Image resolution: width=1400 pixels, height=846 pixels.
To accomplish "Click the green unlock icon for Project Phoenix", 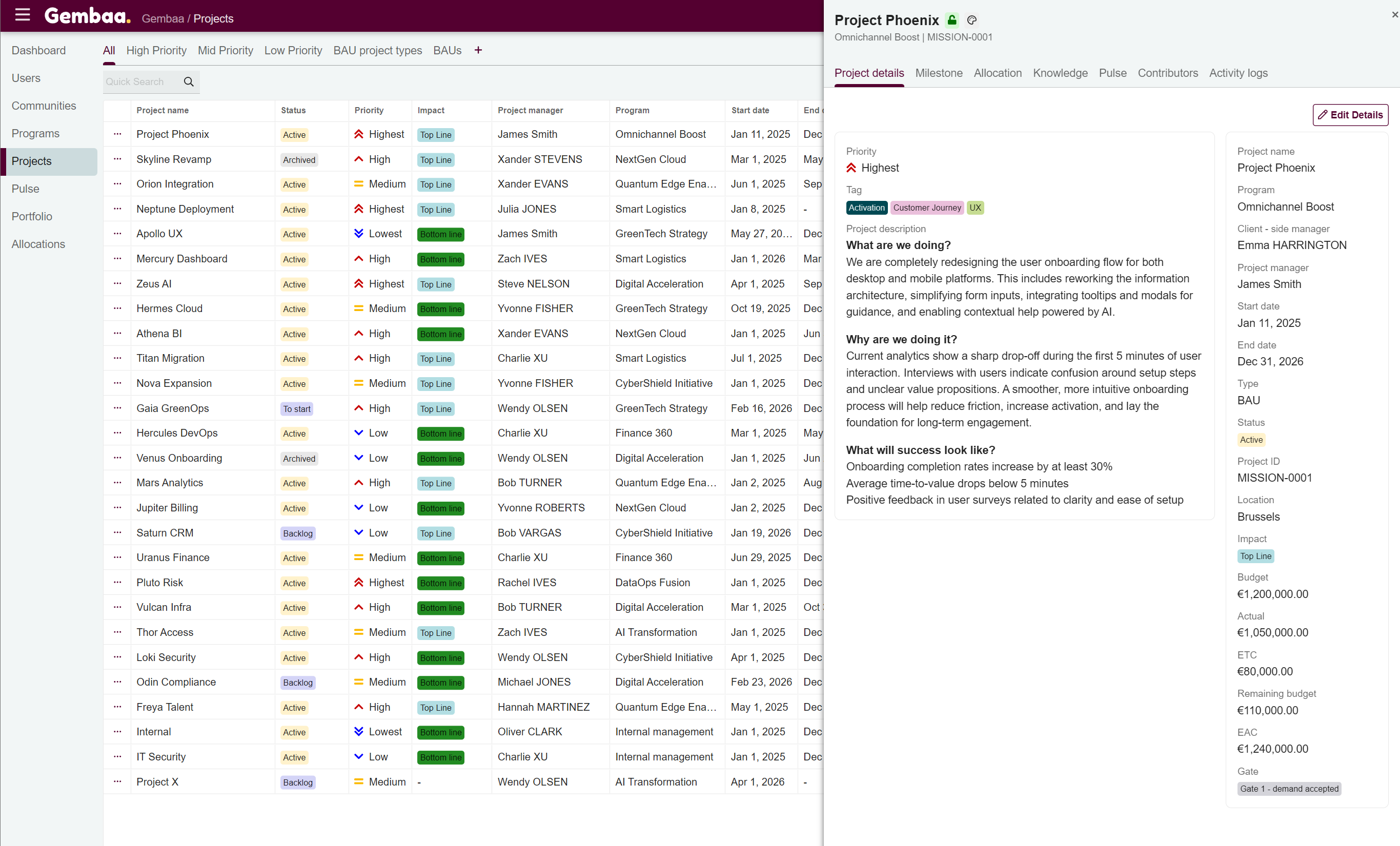I will (952, 20).
